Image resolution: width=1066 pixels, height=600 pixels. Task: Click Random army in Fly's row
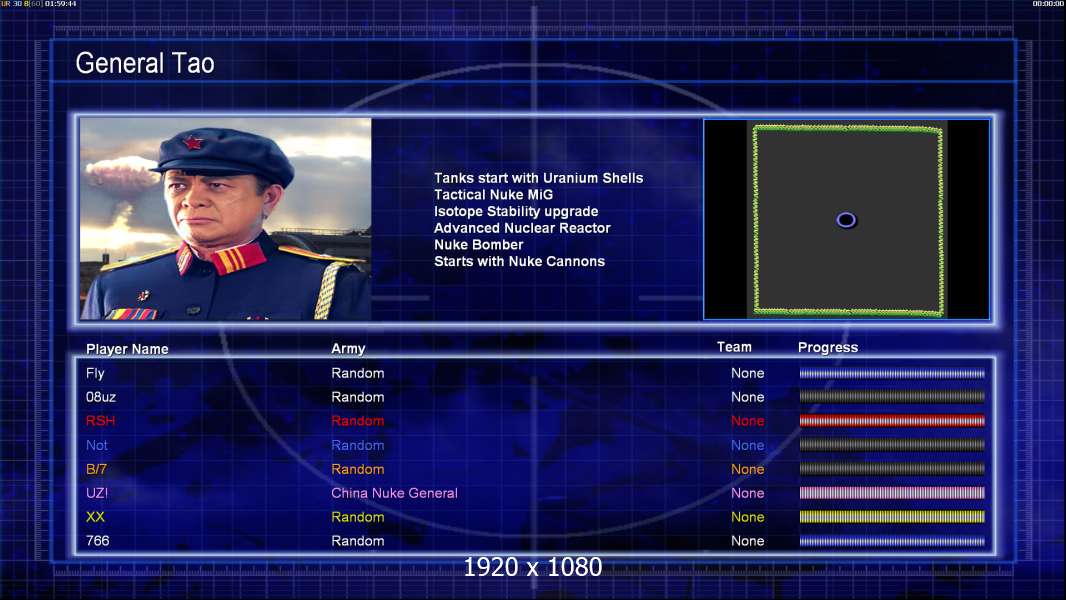(x=358, y=373)
